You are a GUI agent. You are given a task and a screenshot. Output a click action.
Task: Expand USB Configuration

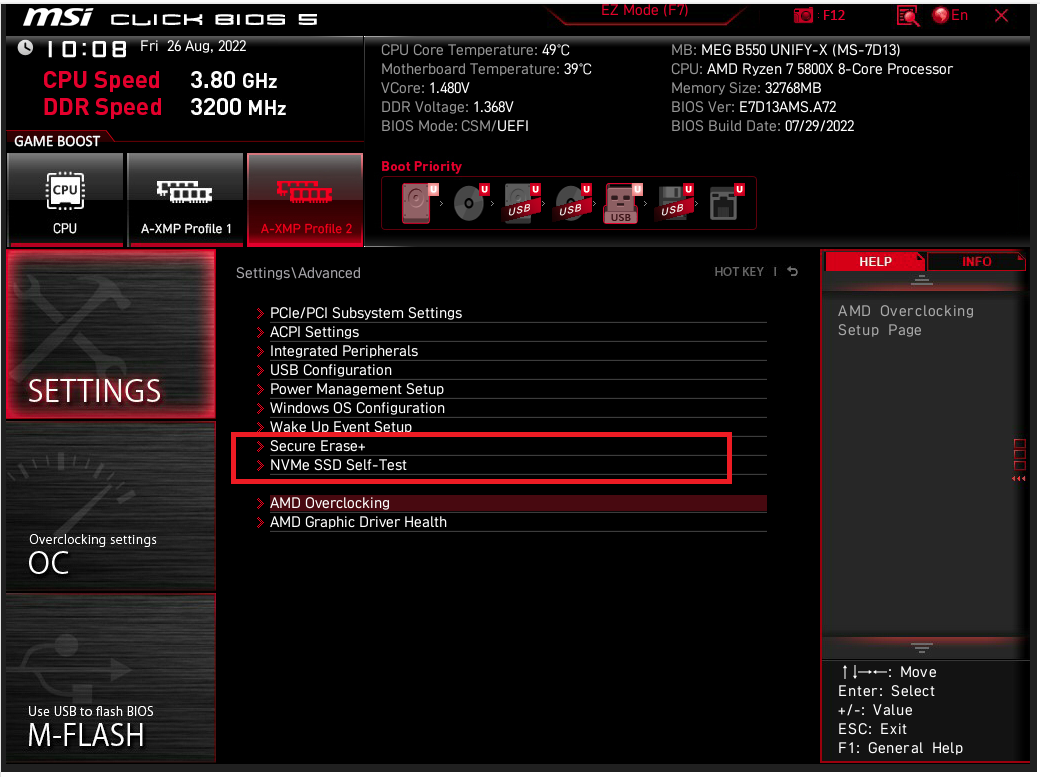tap(511, 370)
